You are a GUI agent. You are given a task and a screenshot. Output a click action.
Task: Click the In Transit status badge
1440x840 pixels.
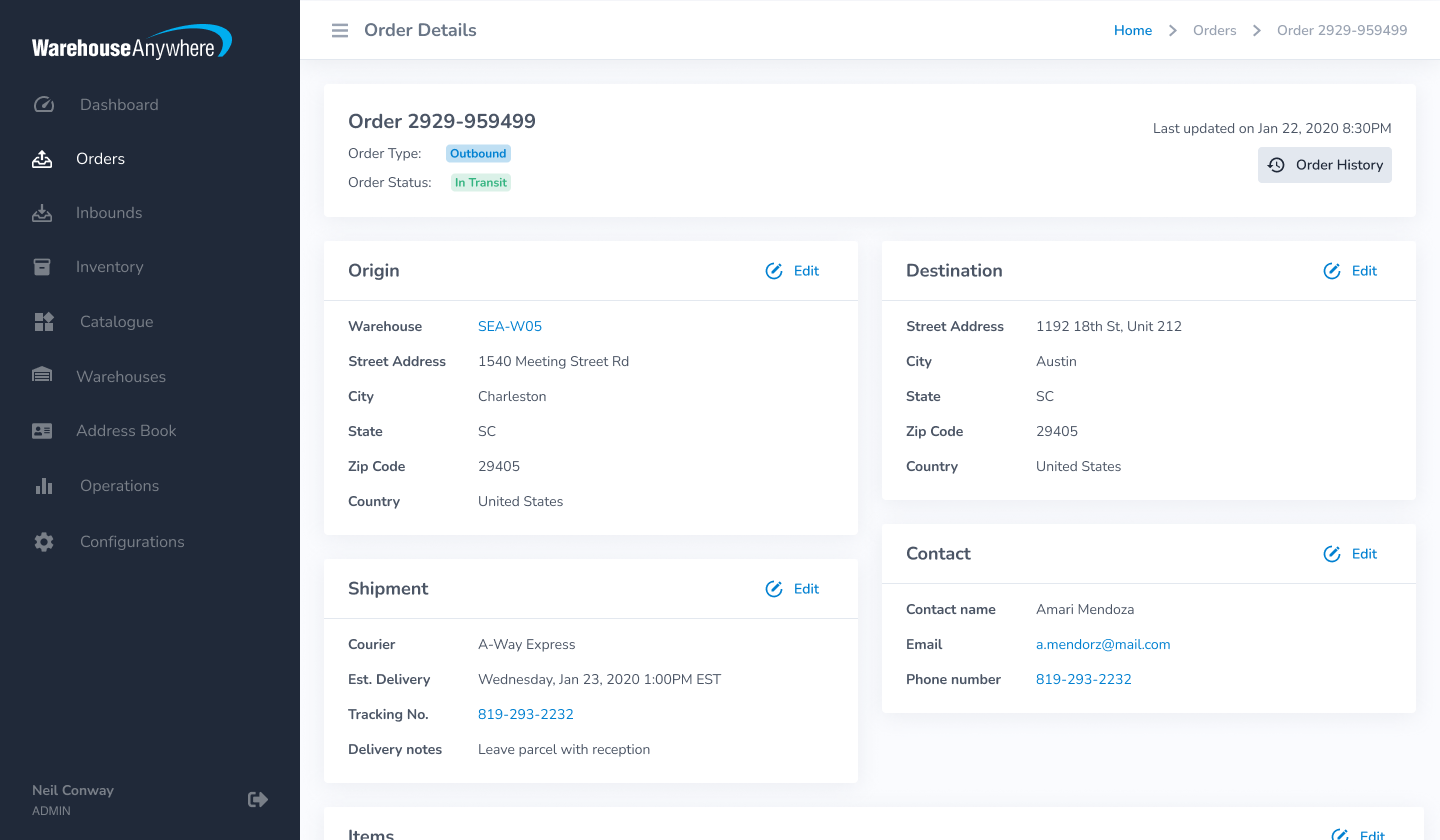(480, 182)
